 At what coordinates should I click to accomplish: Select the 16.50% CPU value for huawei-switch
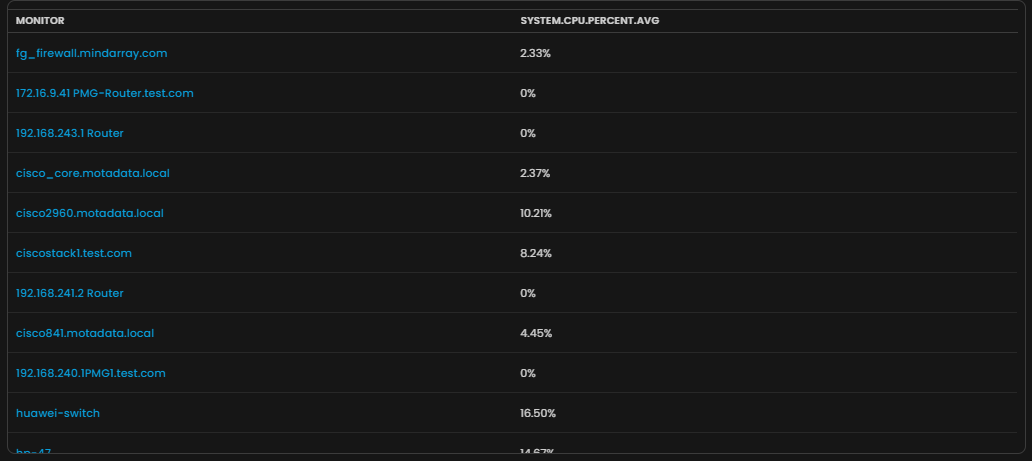pyautogui.click(x=538, y=413)
